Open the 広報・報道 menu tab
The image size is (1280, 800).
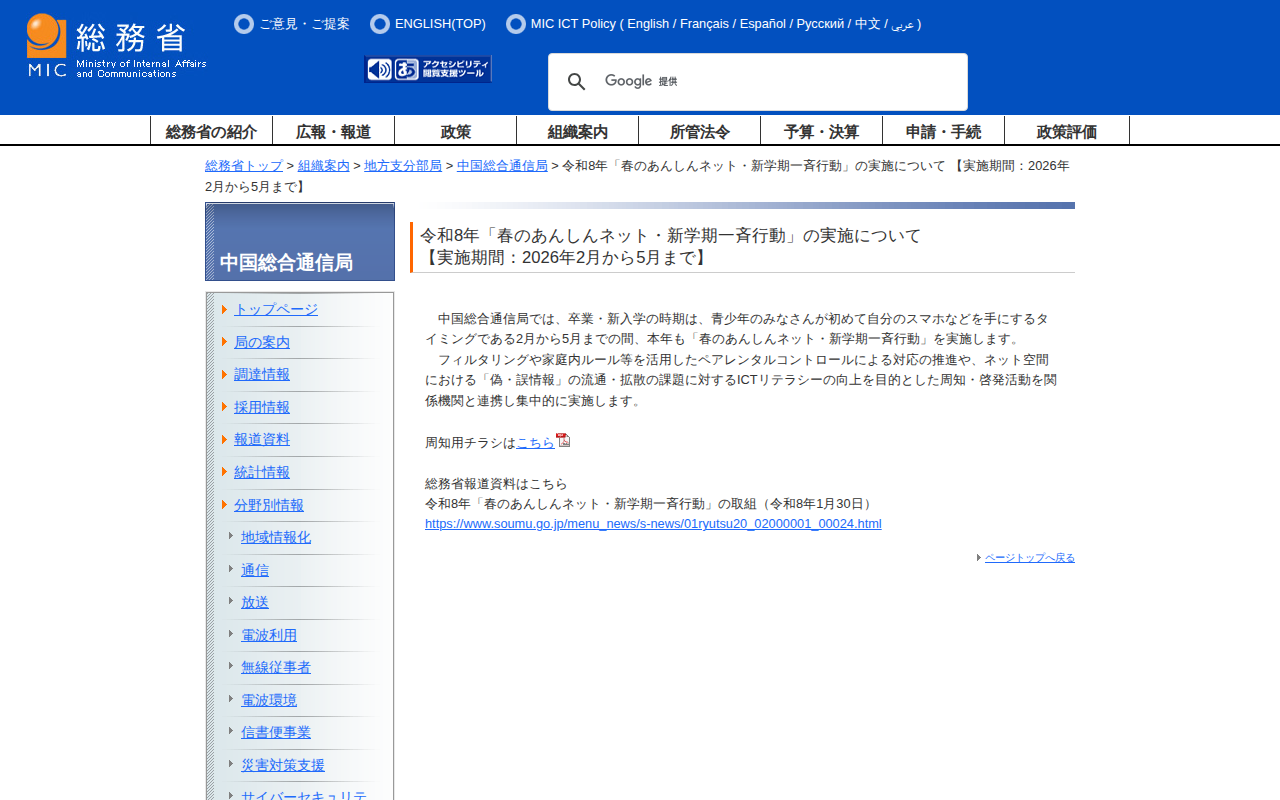tap(333, 131)
